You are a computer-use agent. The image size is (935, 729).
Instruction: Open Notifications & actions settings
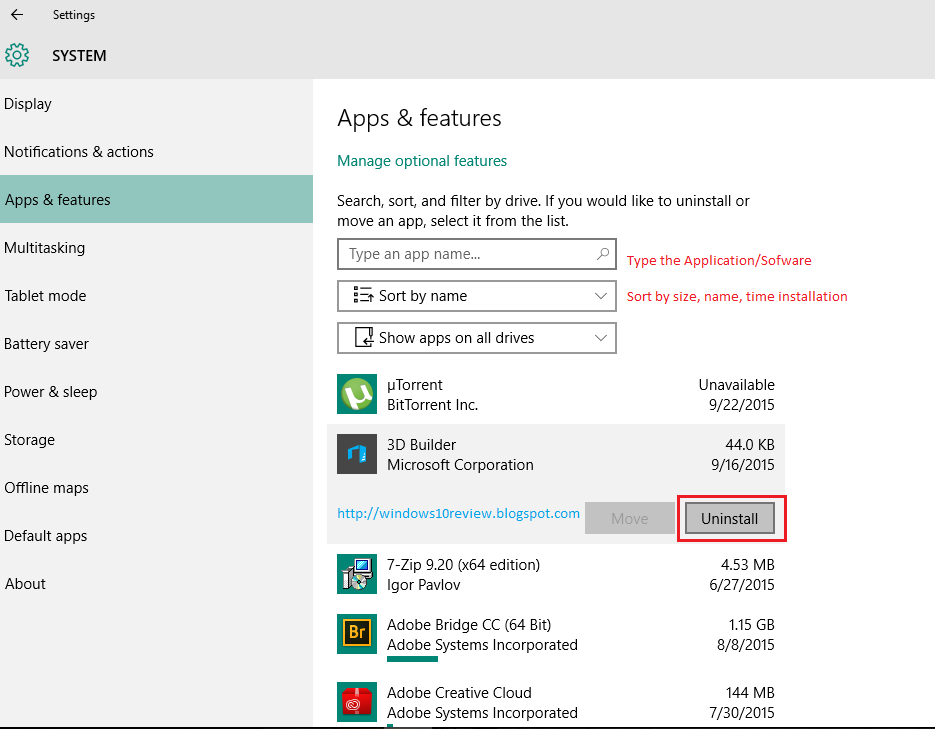click(x=156, y=151)
